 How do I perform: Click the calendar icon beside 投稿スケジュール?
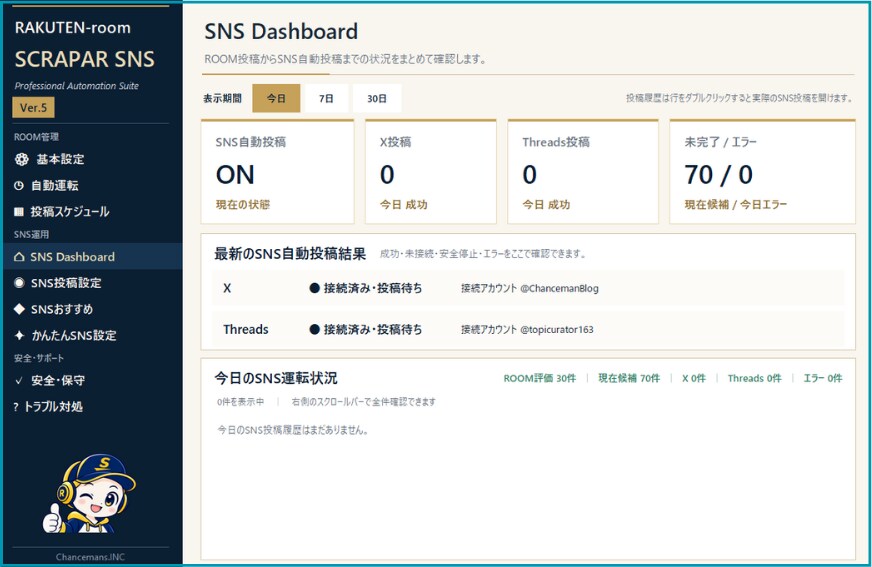[x=19, y=212]
